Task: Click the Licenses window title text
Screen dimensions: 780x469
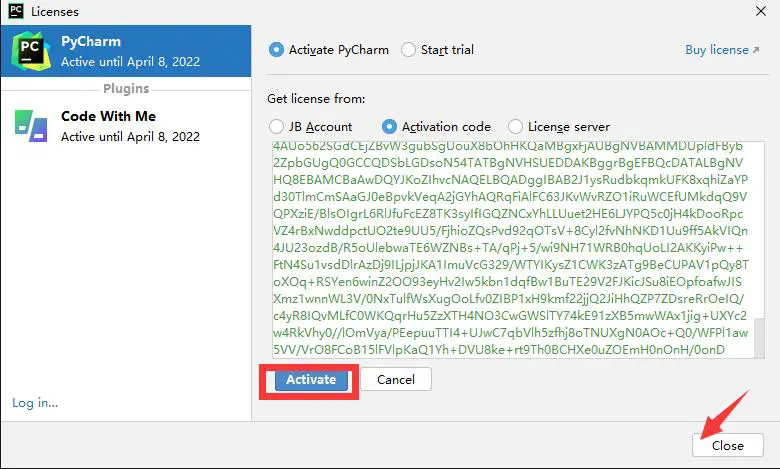Action: coord(55,11)
